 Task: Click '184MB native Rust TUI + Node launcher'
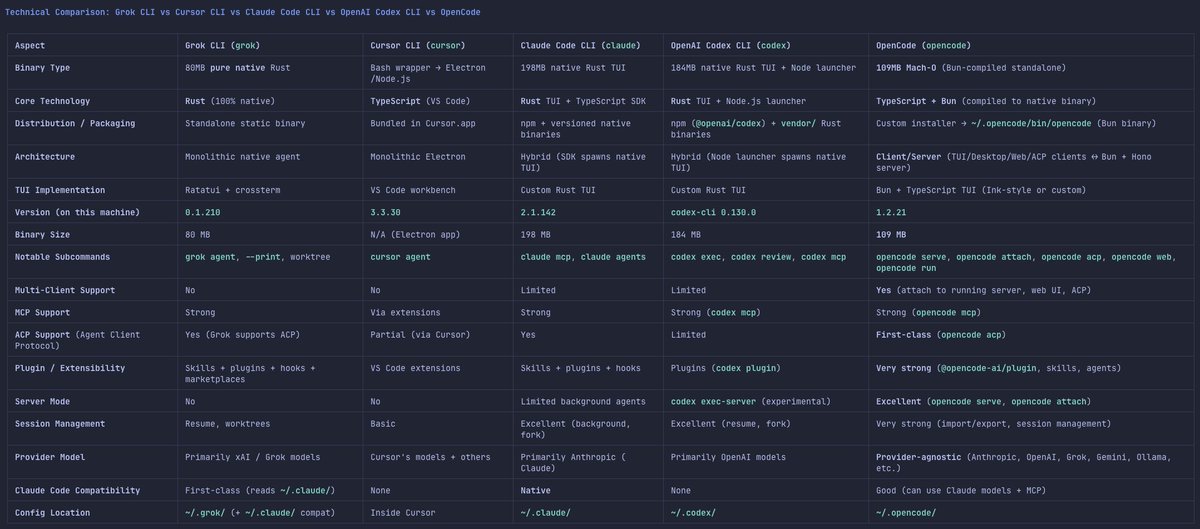763,67
